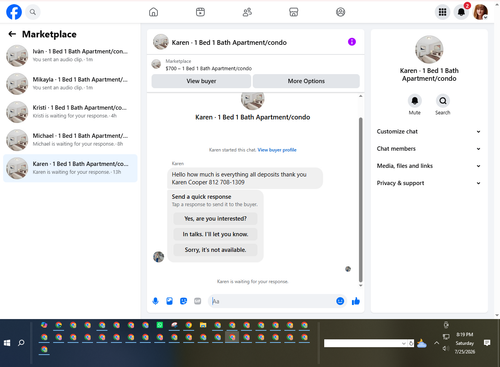Image resolution: width=500 pixels, height=367 pixels.
Task: Mute the Karen conversation using bell icon
Action: (415, 101)
